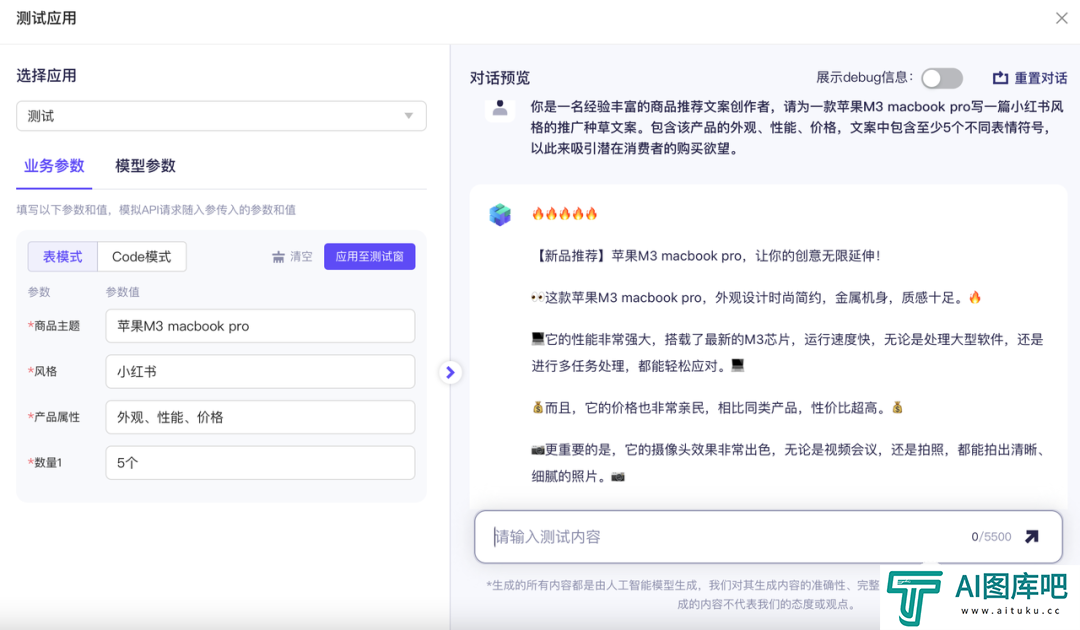The image size is (1080, 630).
Task: Click the 对话预览 heading text
Action: tap(499, 78)
